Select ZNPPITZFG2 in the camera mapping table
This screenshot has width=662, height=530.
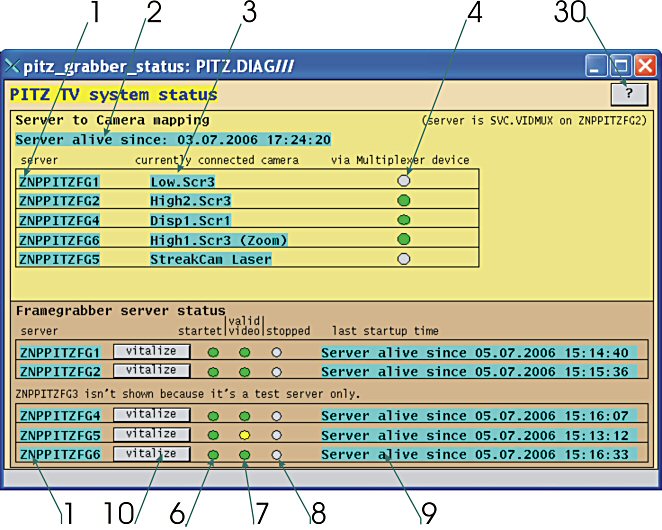click(x=59, y=201)
